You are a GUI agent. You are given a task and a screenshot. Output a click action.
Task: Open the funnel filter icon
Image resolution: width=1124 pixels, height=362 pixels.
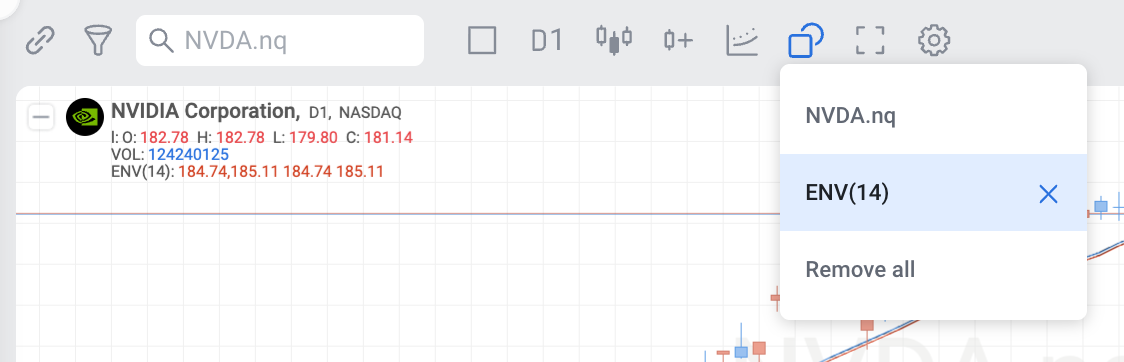point(98,41)
